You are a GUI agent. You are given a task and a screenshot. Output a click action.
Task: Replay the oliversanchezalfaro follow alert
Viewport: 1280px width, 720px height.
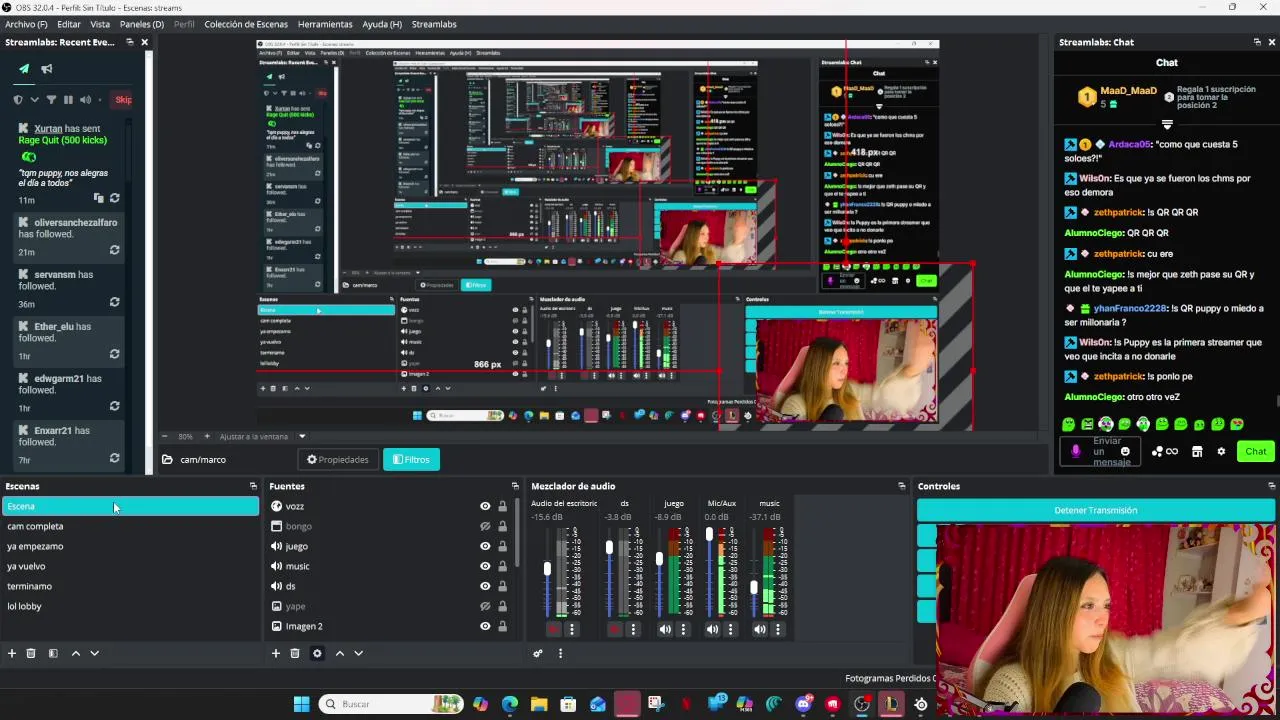point(114,250)
